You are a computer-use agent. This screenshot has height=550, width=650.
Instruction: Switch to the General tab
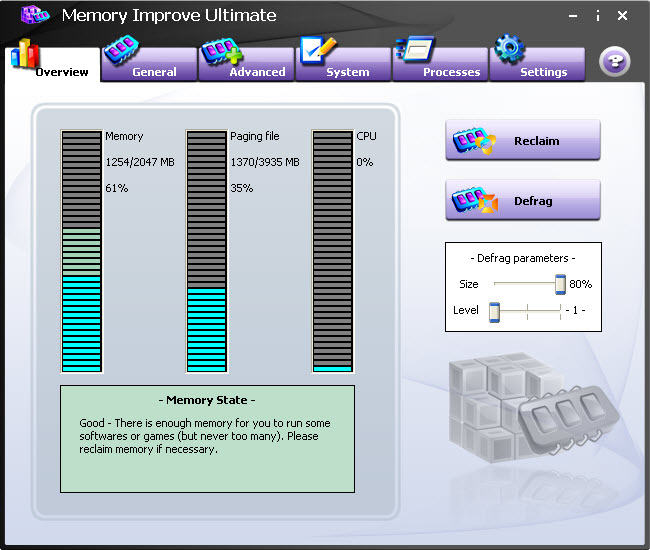coord(152,71)
